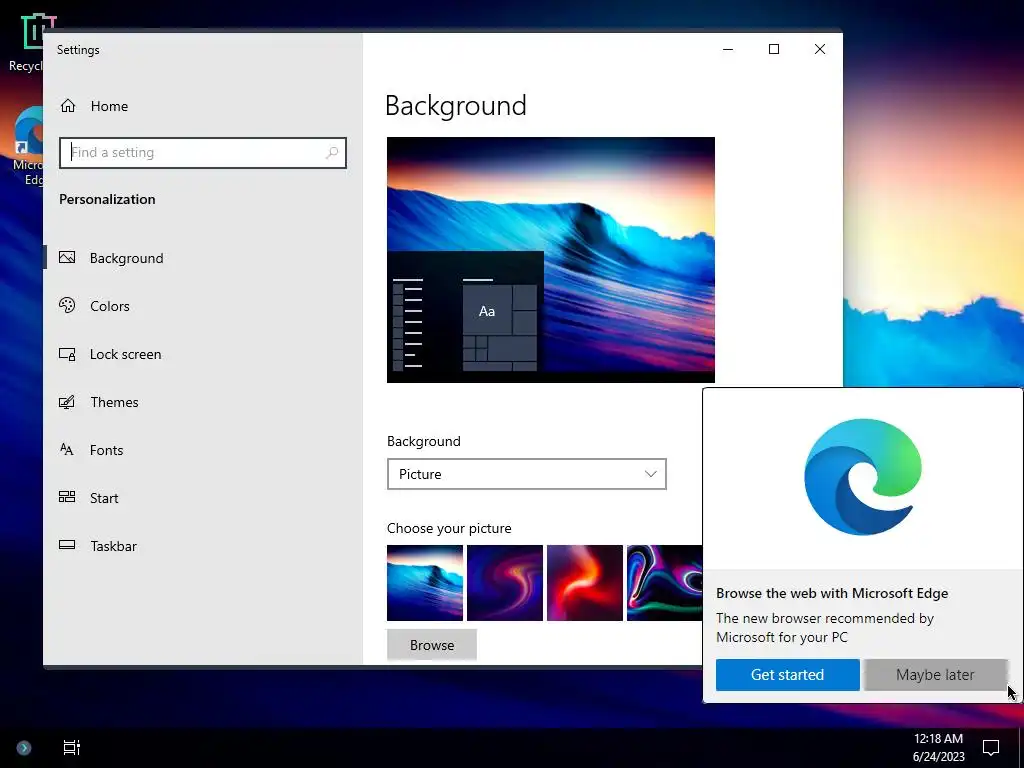
Task: Click the background preview image
Action: coord(551,259)
